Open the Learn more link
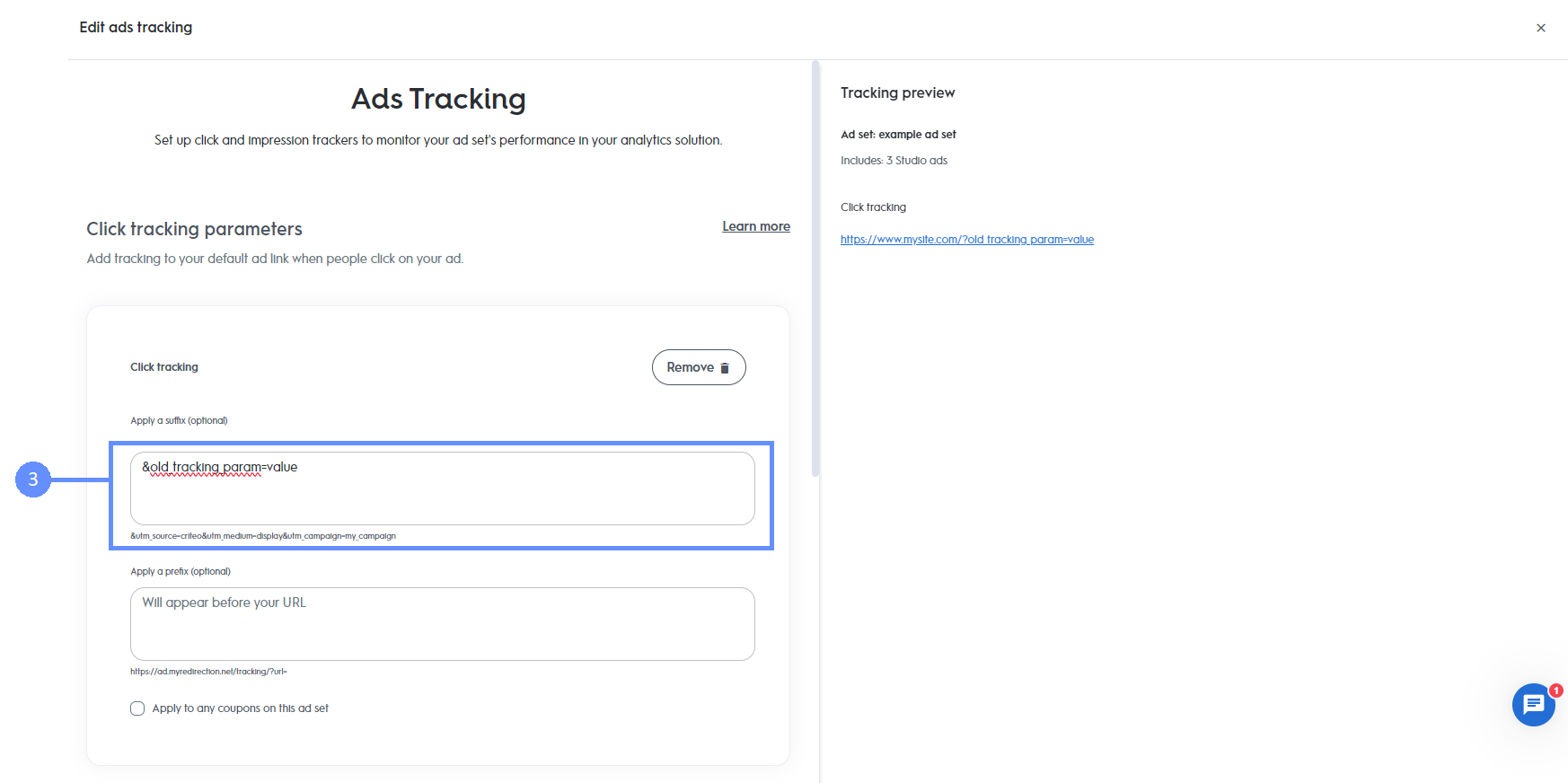1568x783 pixels. coord(756,225)
